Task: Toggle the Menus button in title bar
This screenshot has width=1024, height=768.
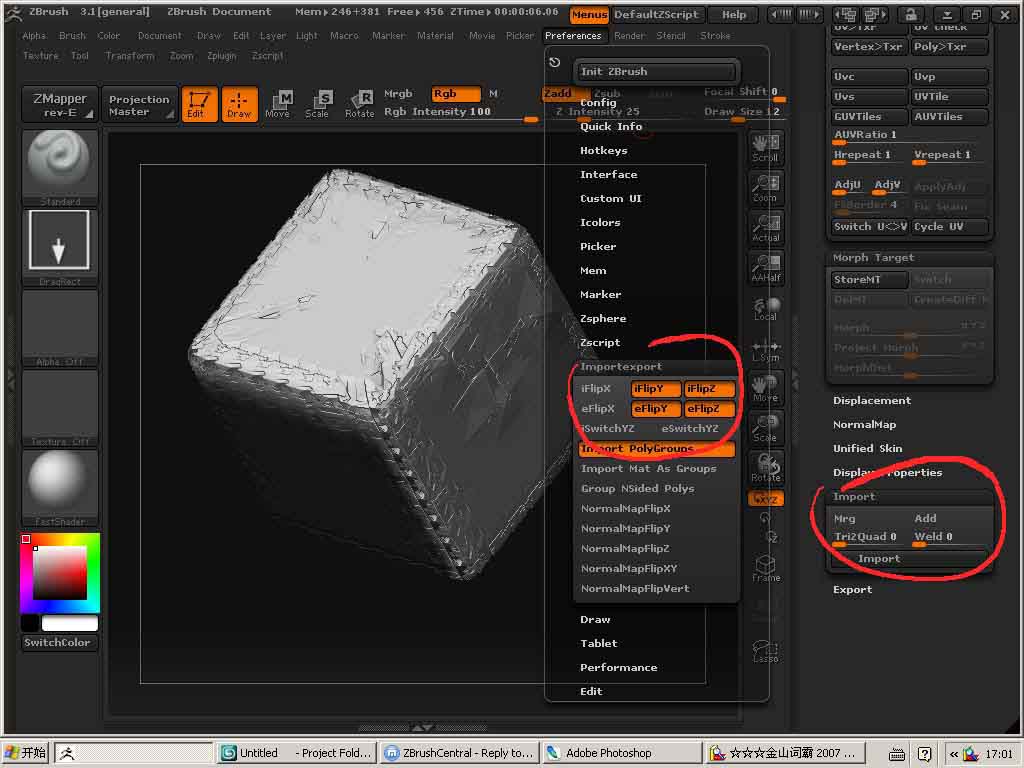Action: (x=589, y=14)
